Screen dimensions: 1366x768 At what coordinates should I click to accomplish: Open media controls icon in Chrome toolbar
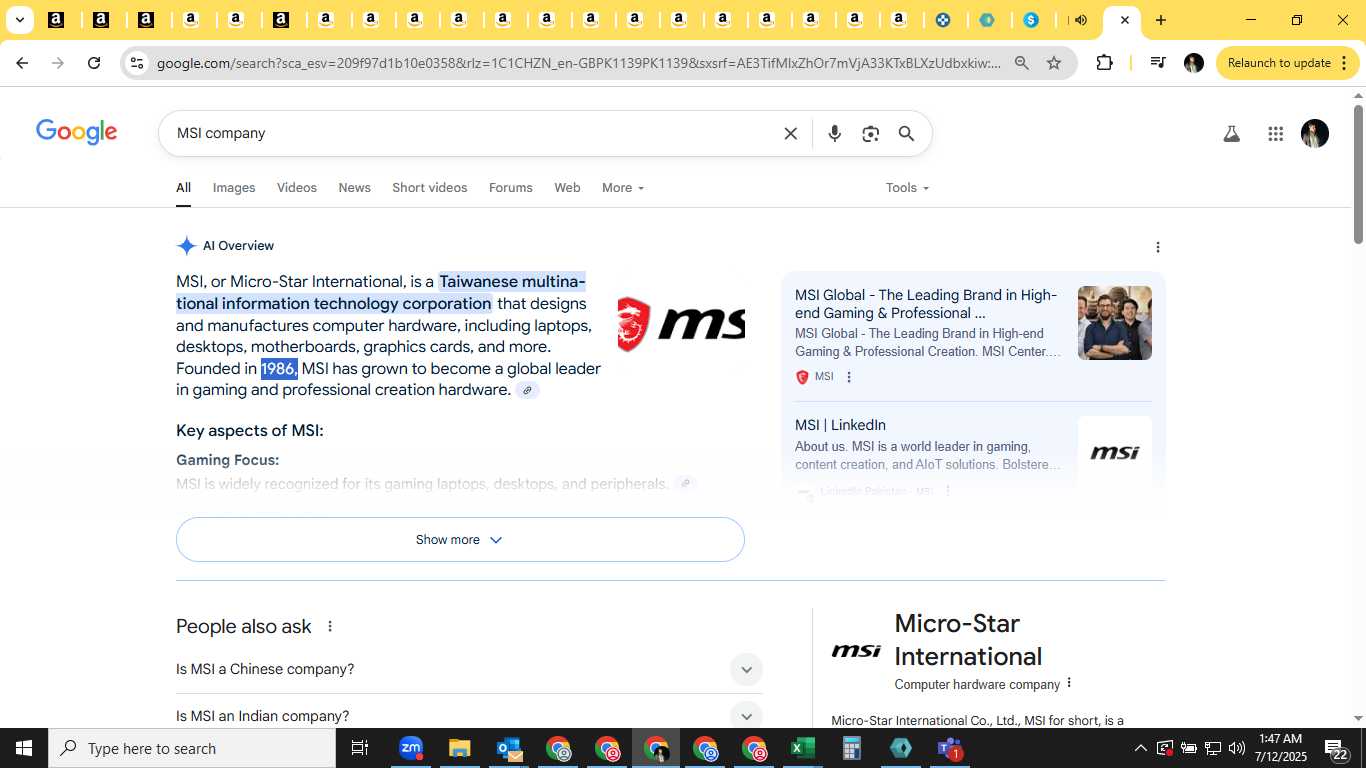1158,63
